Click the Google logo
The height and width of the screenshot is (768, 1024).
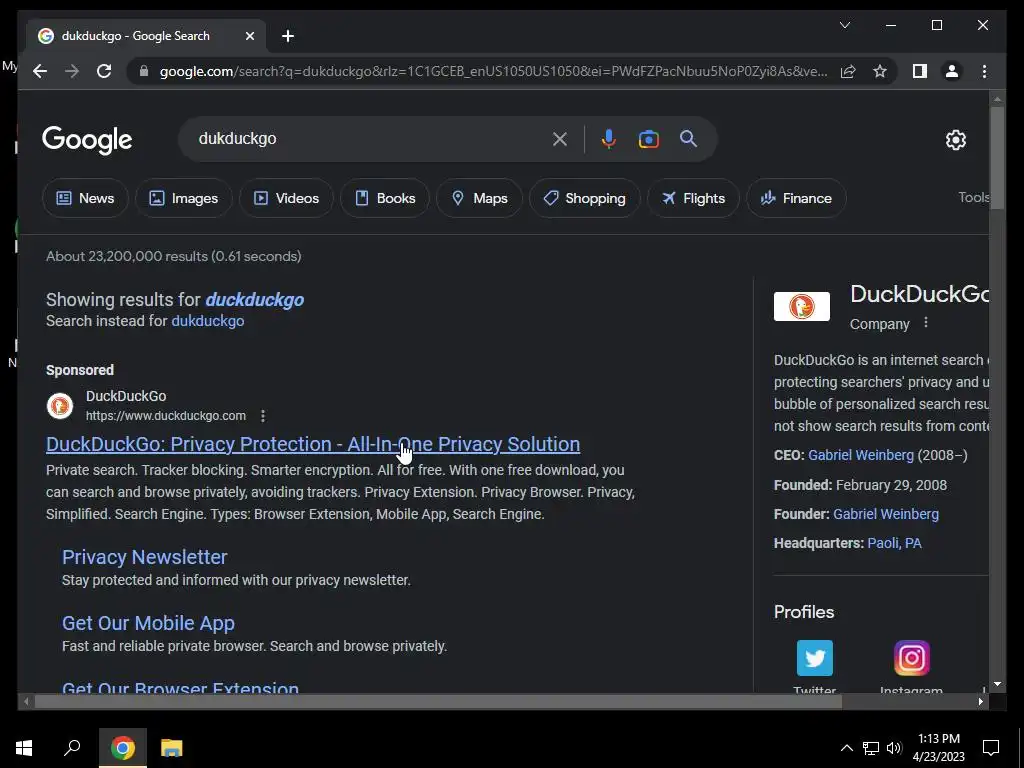pyautogui.click(x=87, y=140)
